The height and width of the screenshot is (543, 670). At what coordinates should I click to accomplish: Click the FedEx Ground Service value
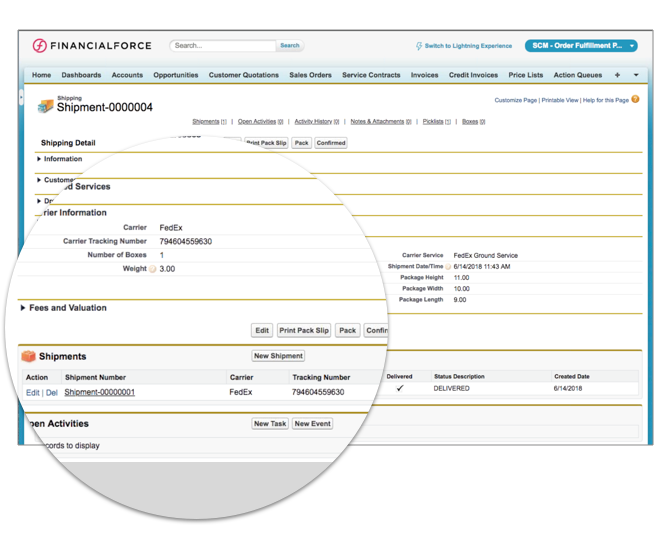485,255
